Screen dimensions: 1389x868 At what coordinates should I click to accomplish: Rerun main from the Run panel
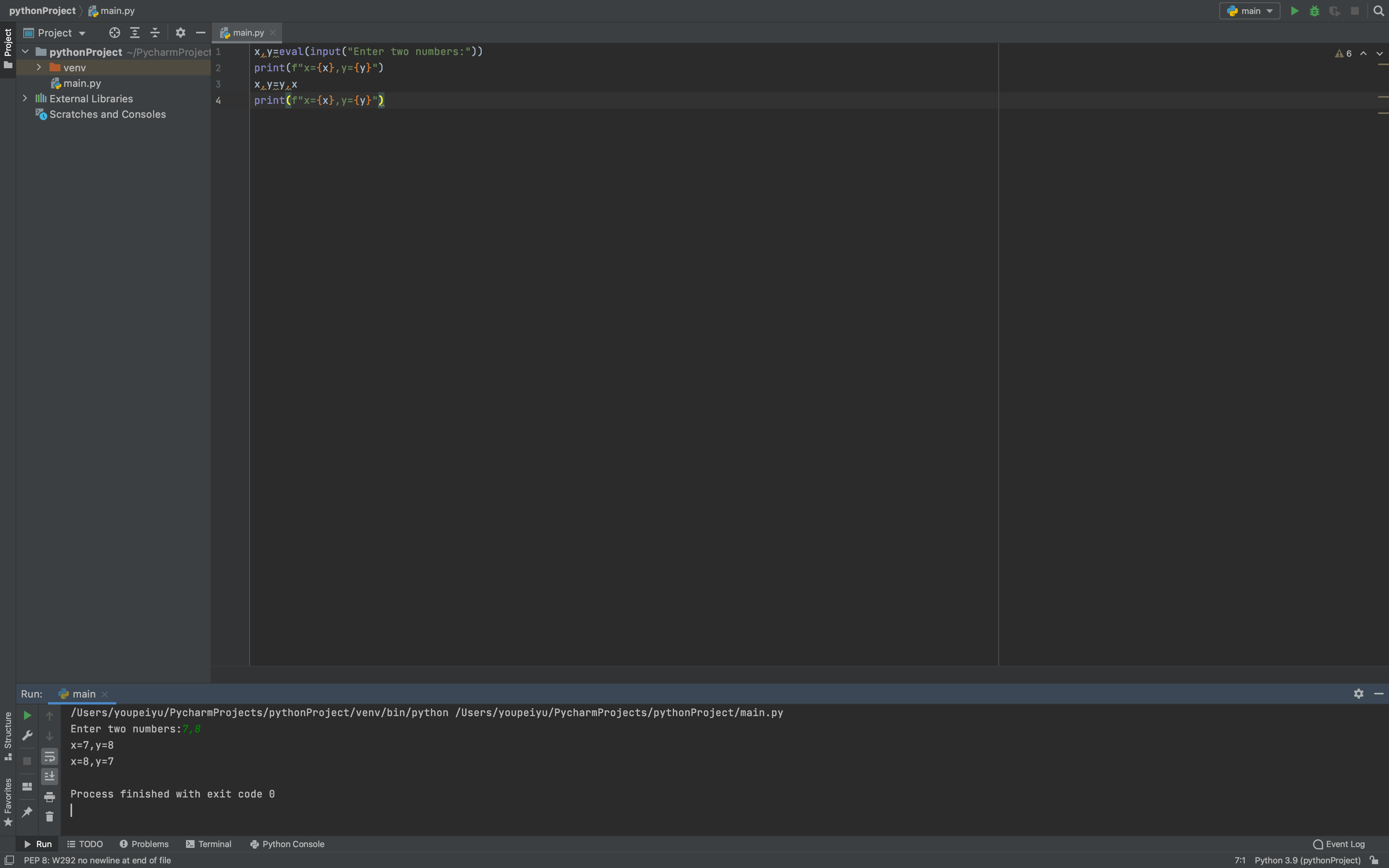click(27, 715)
